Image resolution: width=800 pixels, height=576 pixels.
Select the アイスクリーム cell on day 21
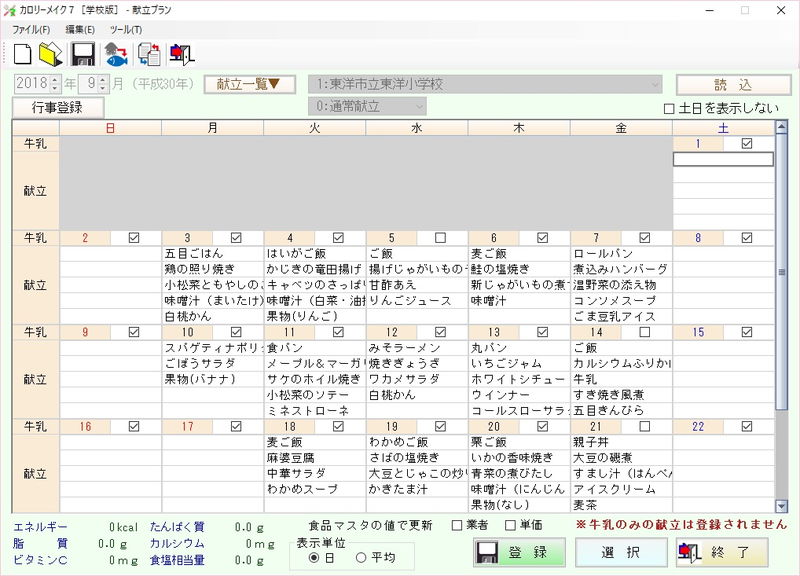[x=621, y=489]
